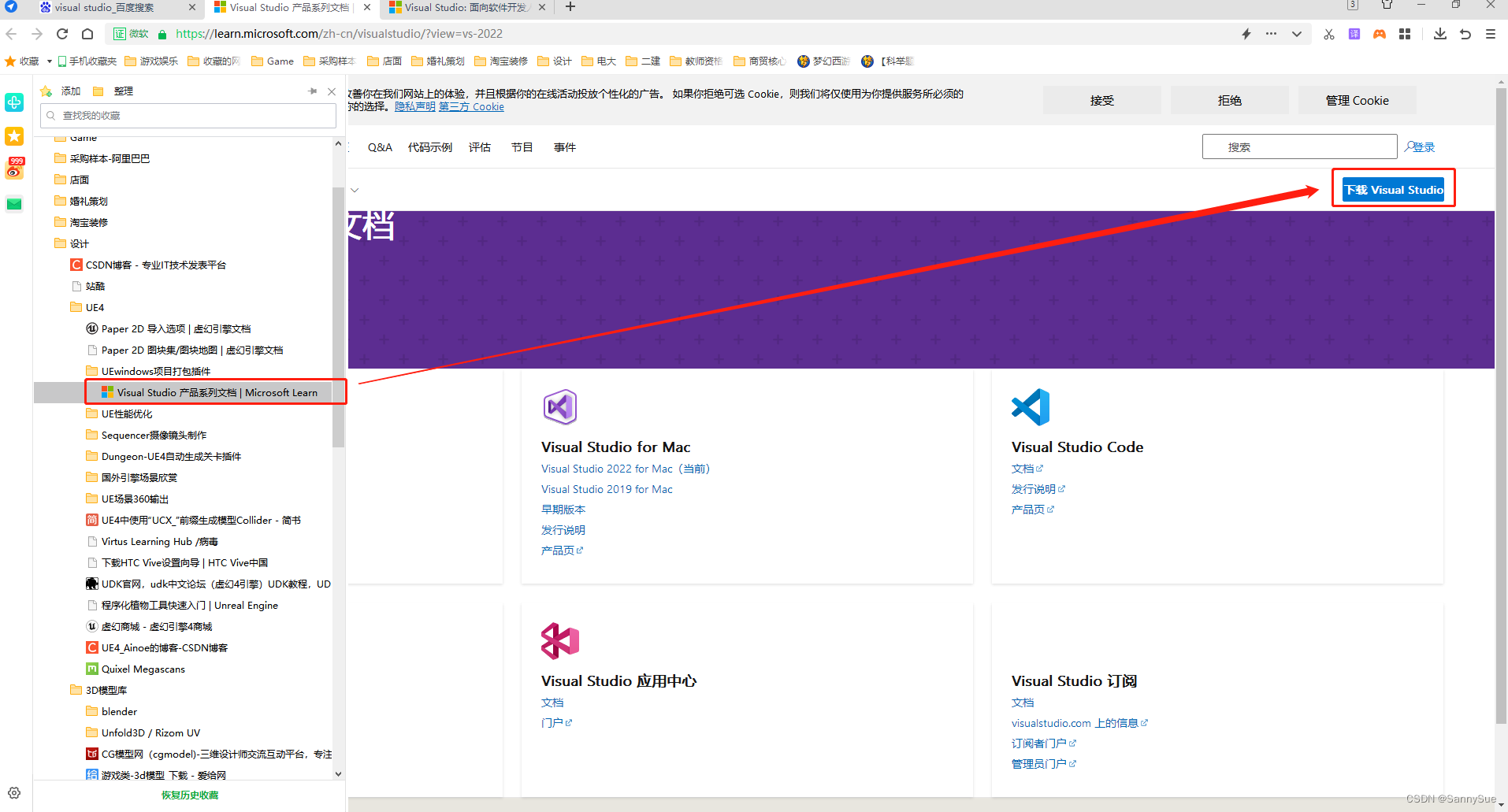Click the orange star favorites sidebar icon

click(x=14, y=136)
